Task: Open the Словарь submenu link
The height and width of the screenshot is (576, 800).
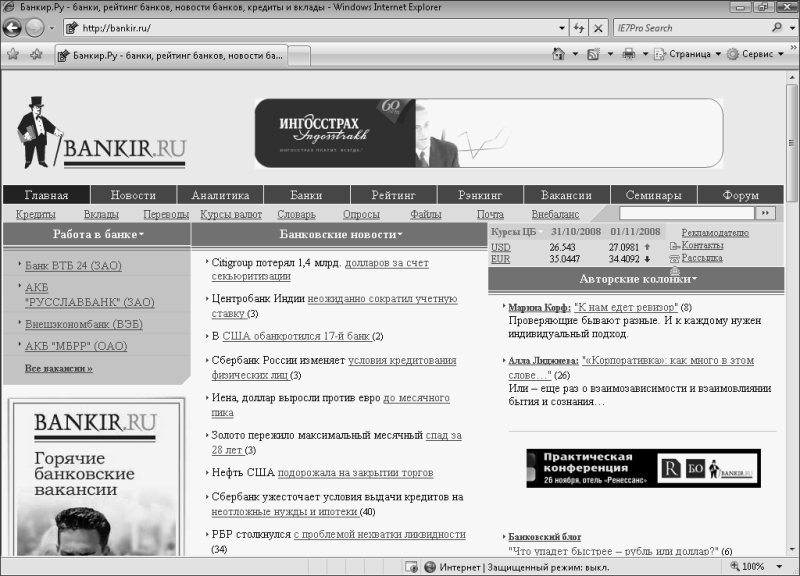Action: click(x=296, y=214)
